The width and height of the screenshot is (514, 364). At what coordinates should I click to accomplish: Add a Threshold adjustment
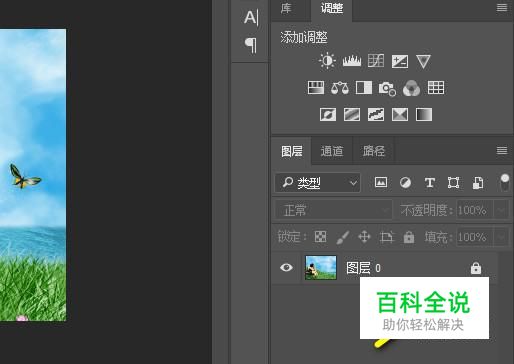click(376, 114)
